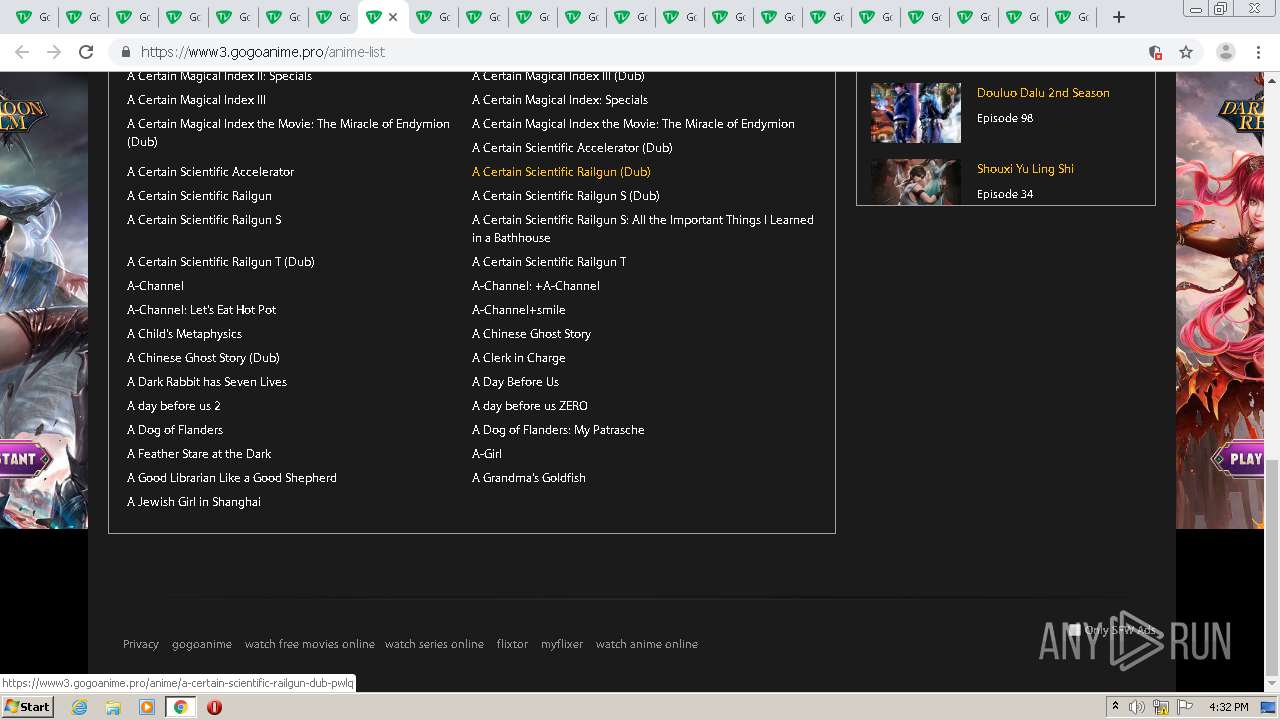The image size is (1280, 720).
Task: Open A day before us ZERO
Action: pyautogui.click(x=530, y=406)
